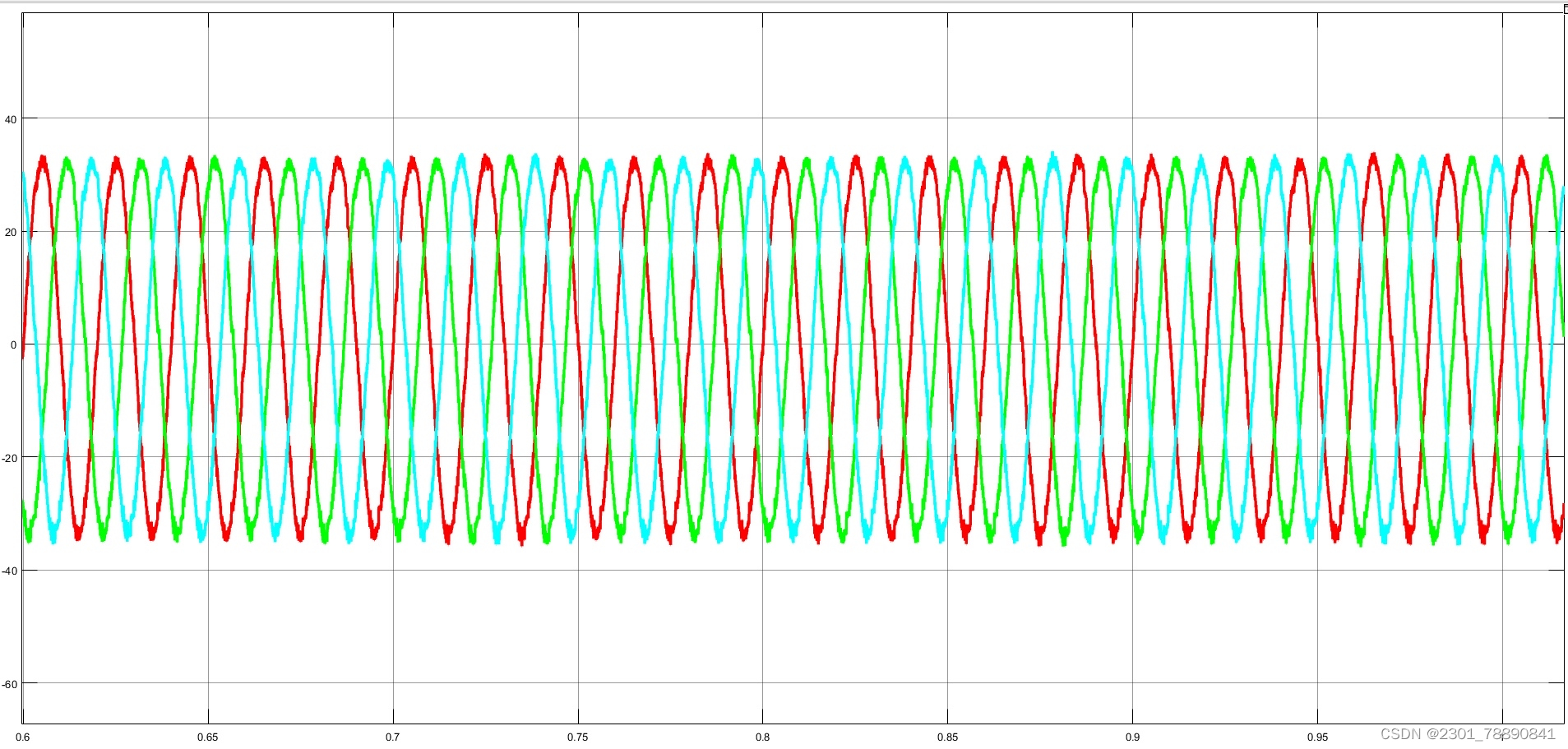Click the x-axis tick label 0.85
The image size is (1568, 749).
[948, 737]
